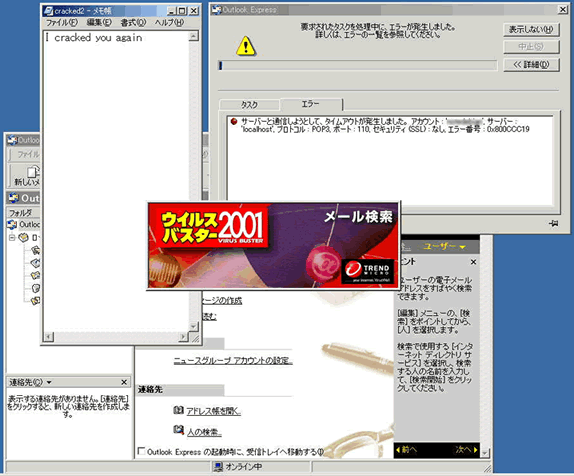Open the 人の検索 link
Viewport: 574px width, 476px height.
(x=204, y=432)
